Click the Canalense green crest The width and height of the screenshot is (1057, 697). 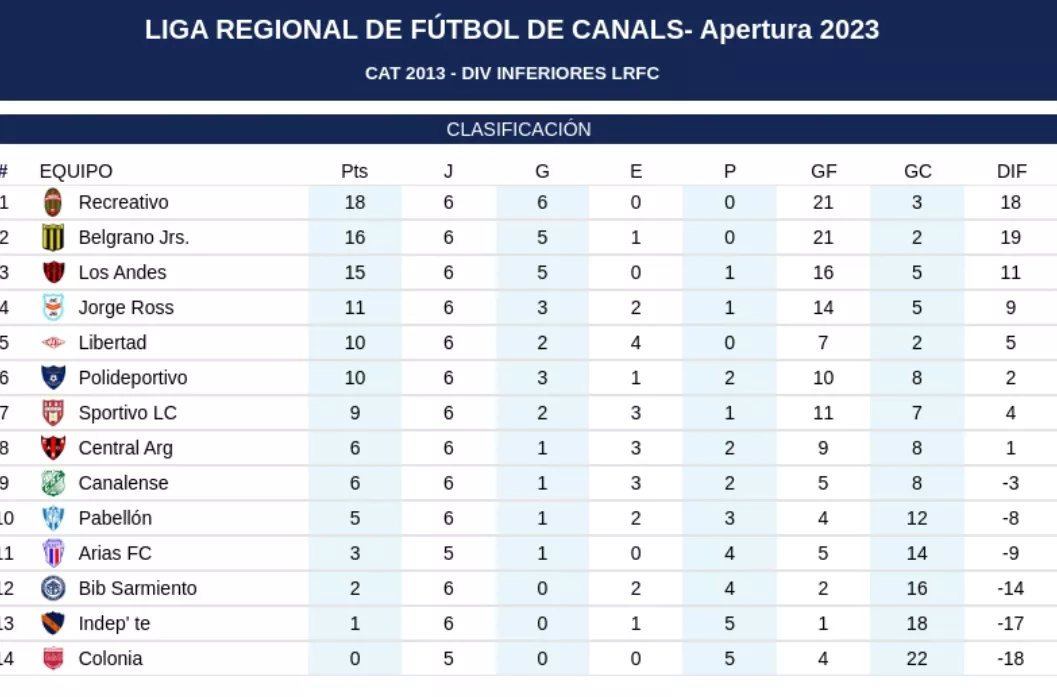(53, 483)
